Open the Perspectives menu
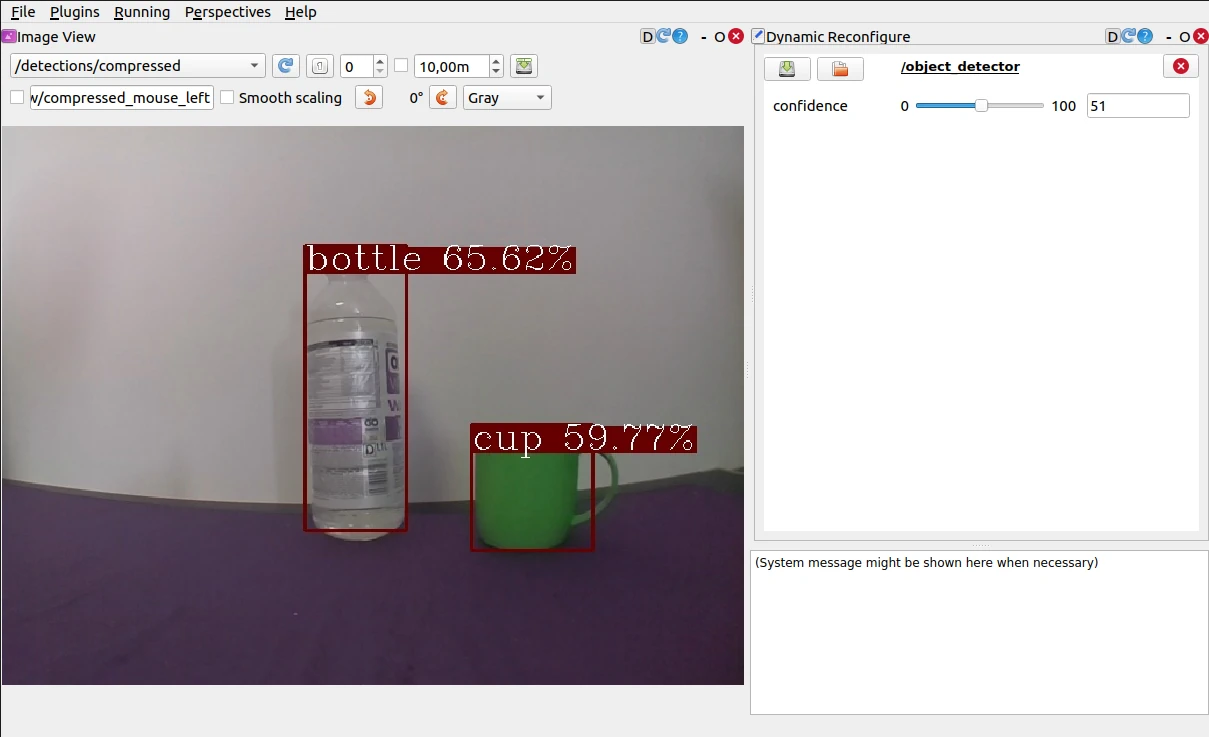 tap(227, 12)
